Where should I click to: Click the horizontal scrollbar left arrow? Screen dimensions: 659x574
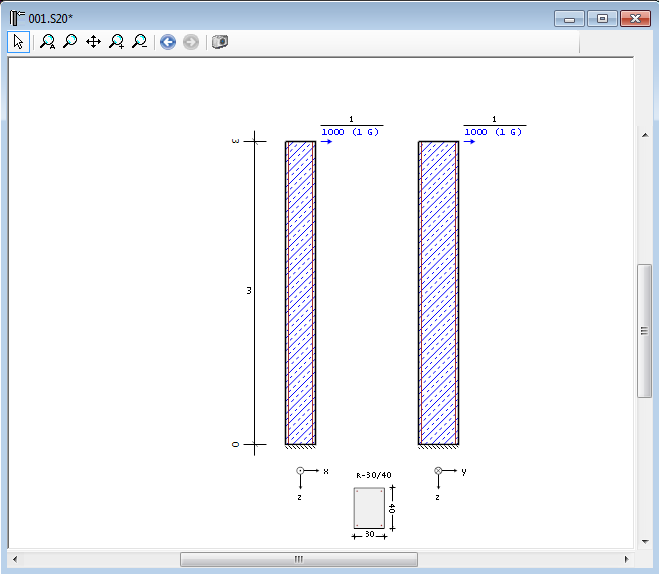[16, 559]
